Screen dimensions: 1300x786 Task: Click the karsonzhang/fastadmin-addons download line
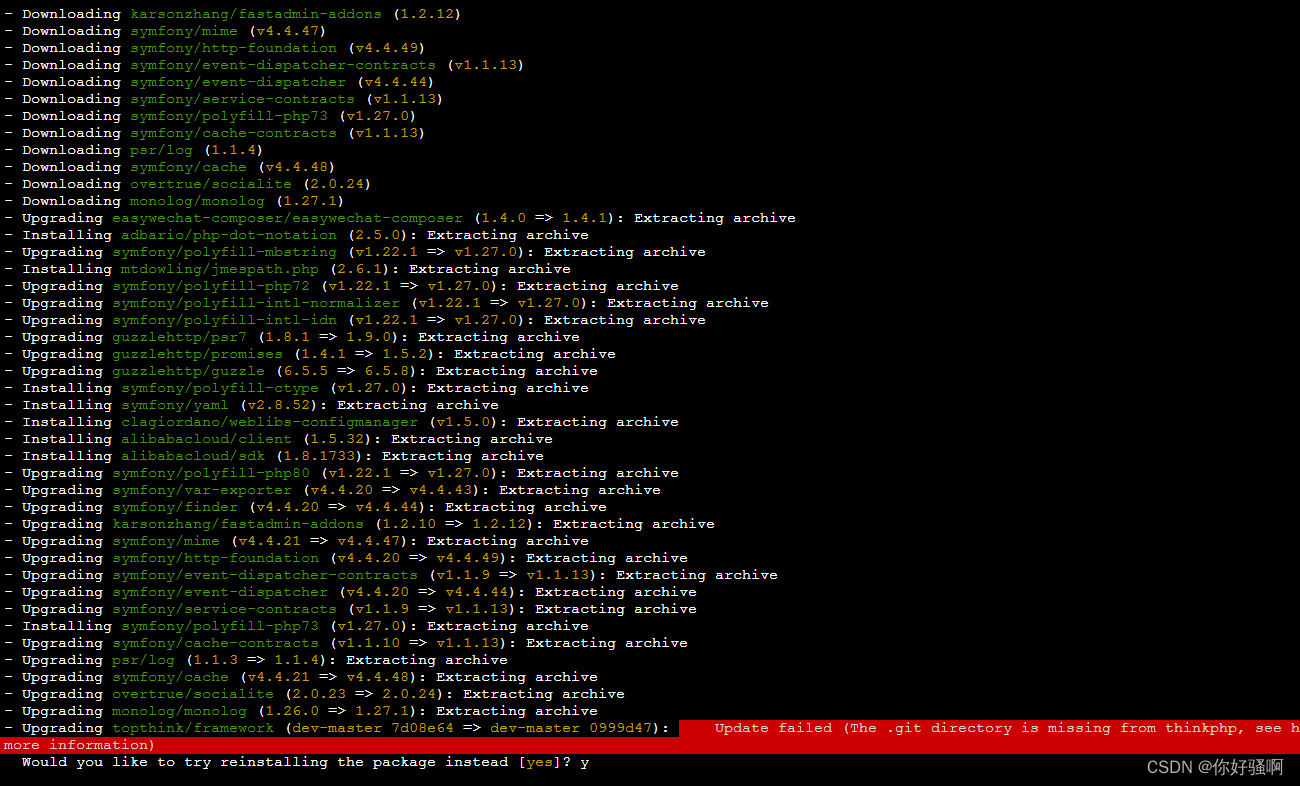coord(232,14)
